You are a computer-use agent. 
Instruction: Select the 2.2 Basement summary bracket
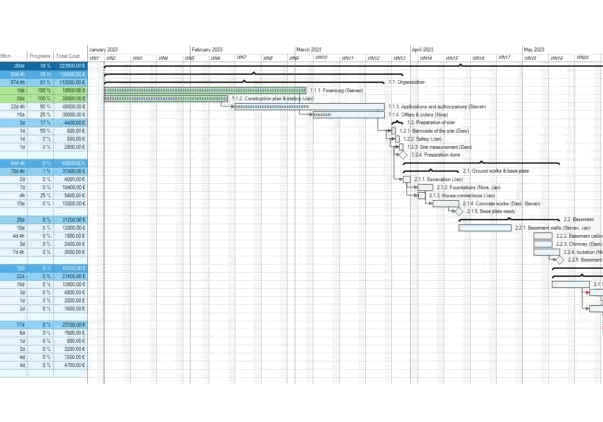tap(509, 219)
